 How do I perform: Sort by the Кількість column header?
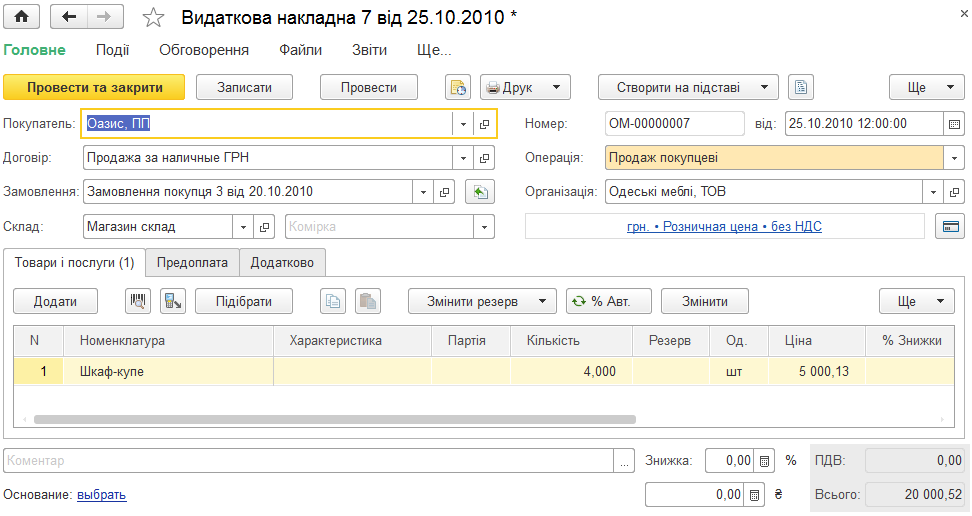[572, 341]
